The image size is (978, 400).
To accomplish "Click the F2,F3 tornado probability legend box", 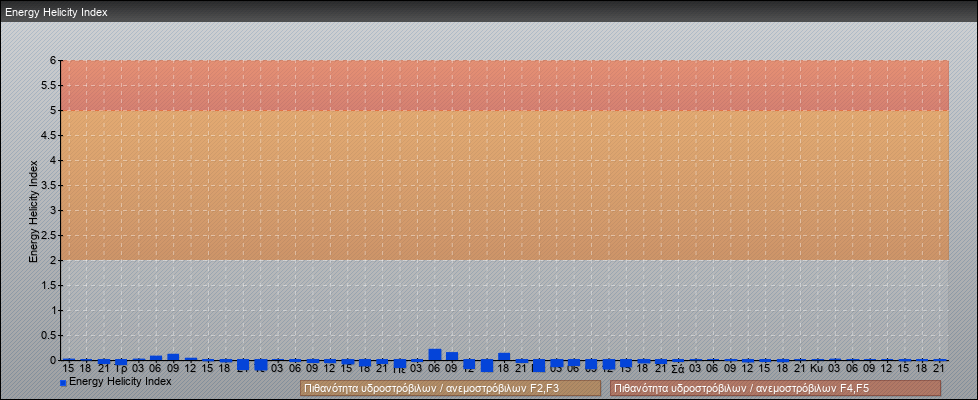I will pyautogui.click(x=450, y=388).
